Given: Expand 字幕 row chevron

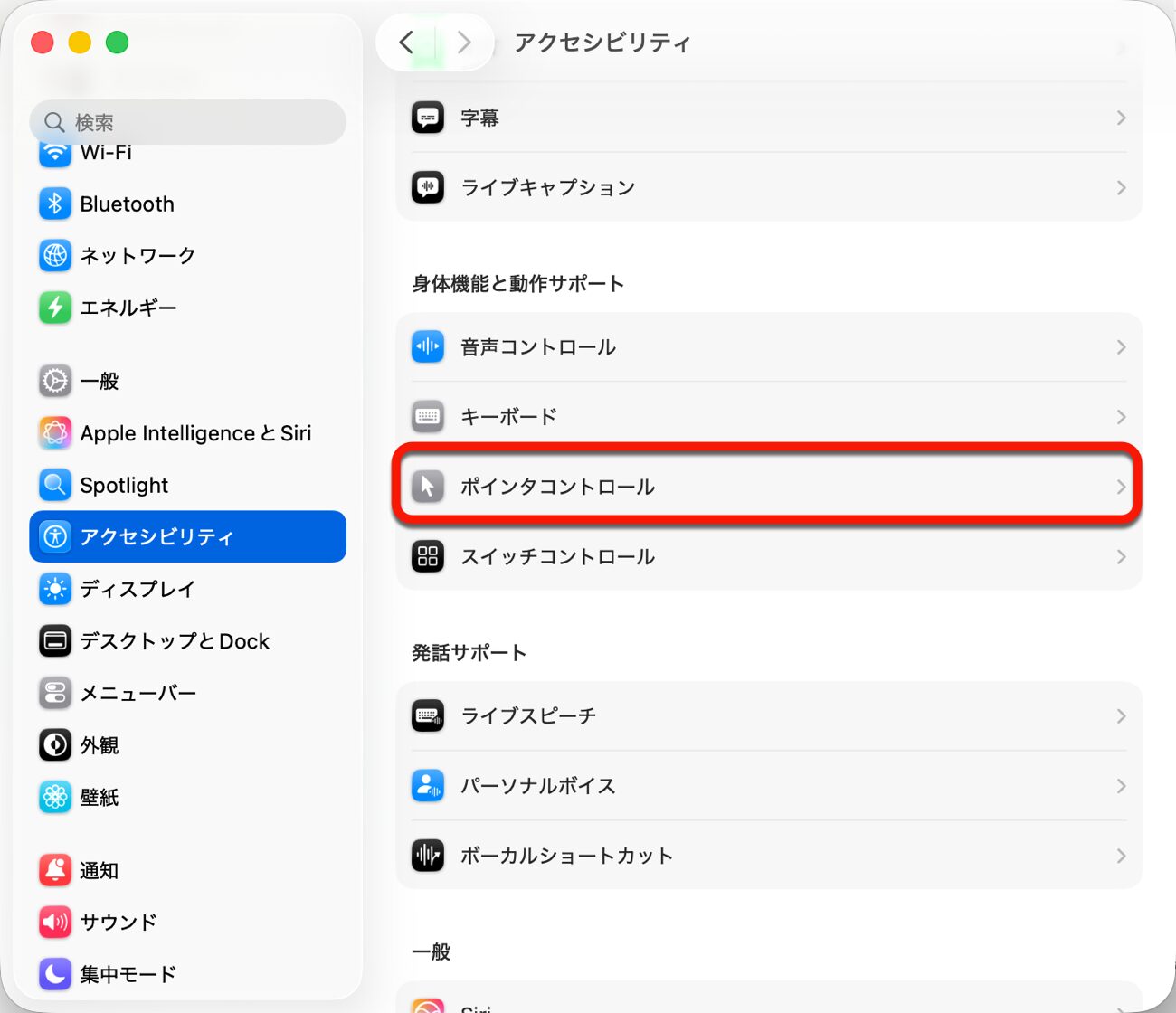Looking at the screenshot, I should [1121, 118].
